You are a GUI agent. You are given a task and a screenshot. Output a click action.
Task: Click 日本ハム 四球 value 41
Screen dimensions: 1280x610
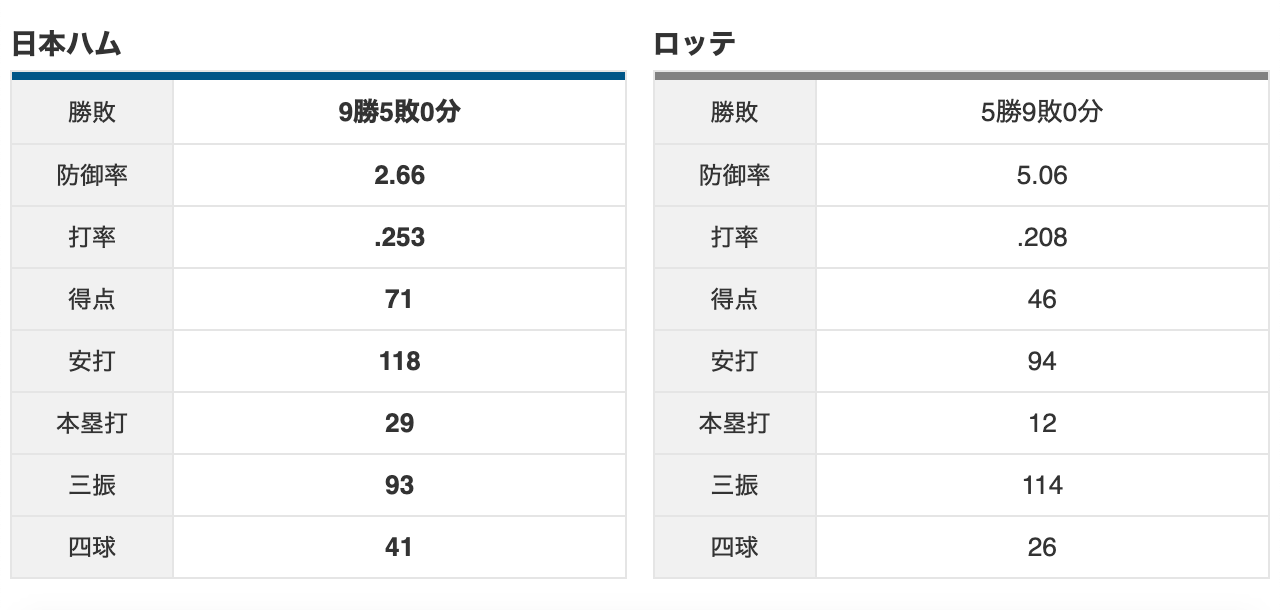click(399, 547)
